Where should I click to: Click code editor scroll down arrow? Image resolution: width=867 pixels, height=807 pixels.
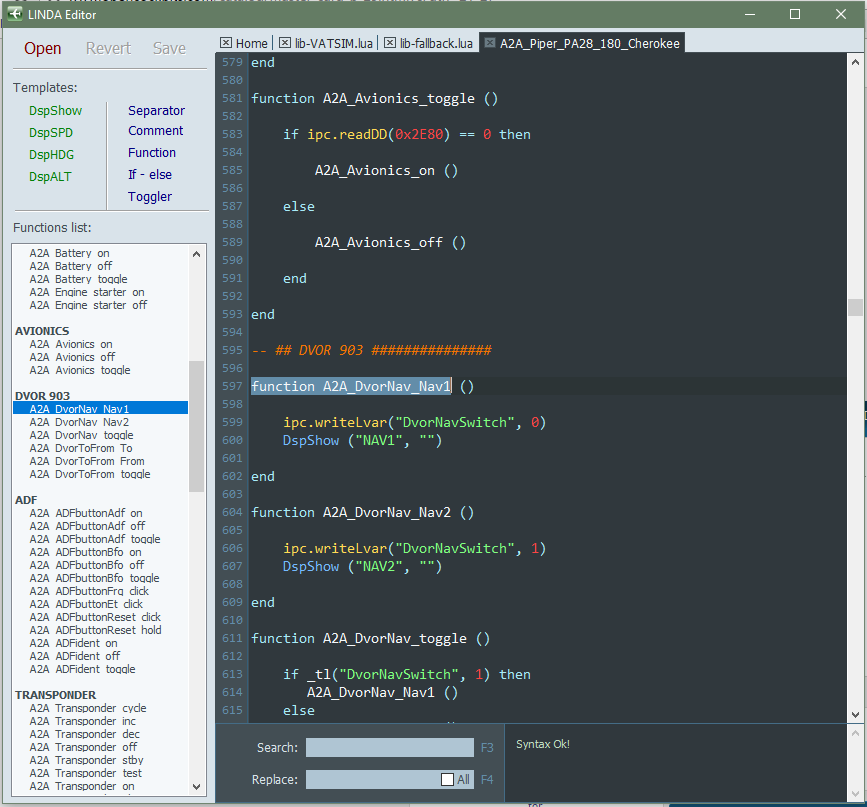point(855,715)
